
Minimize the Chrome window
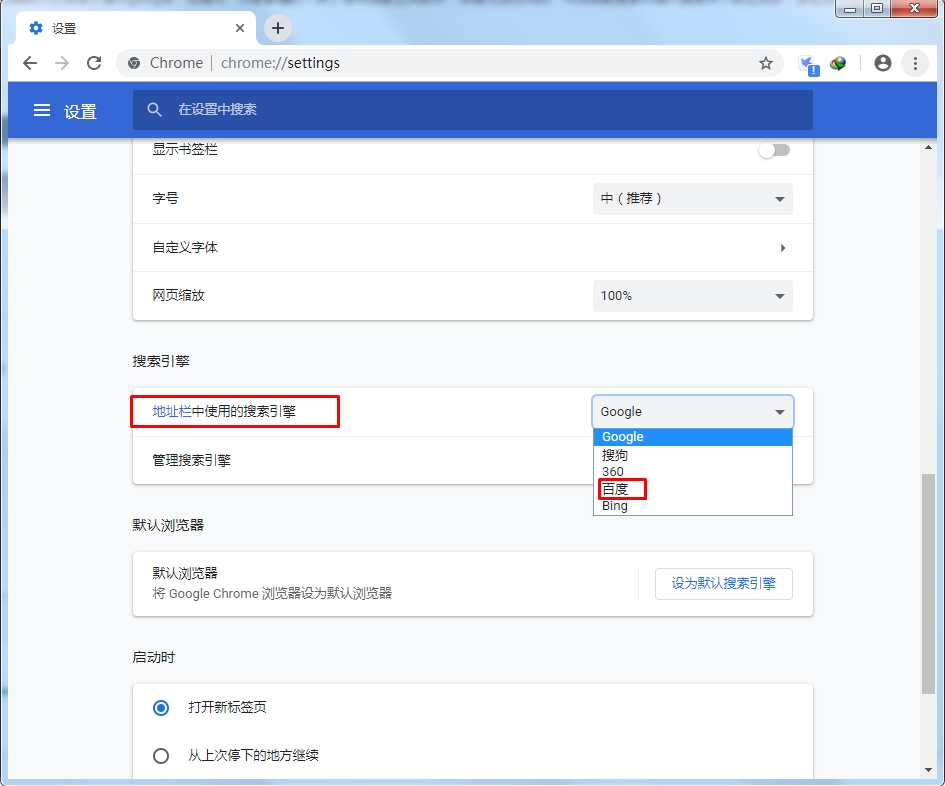pos(850,8)
